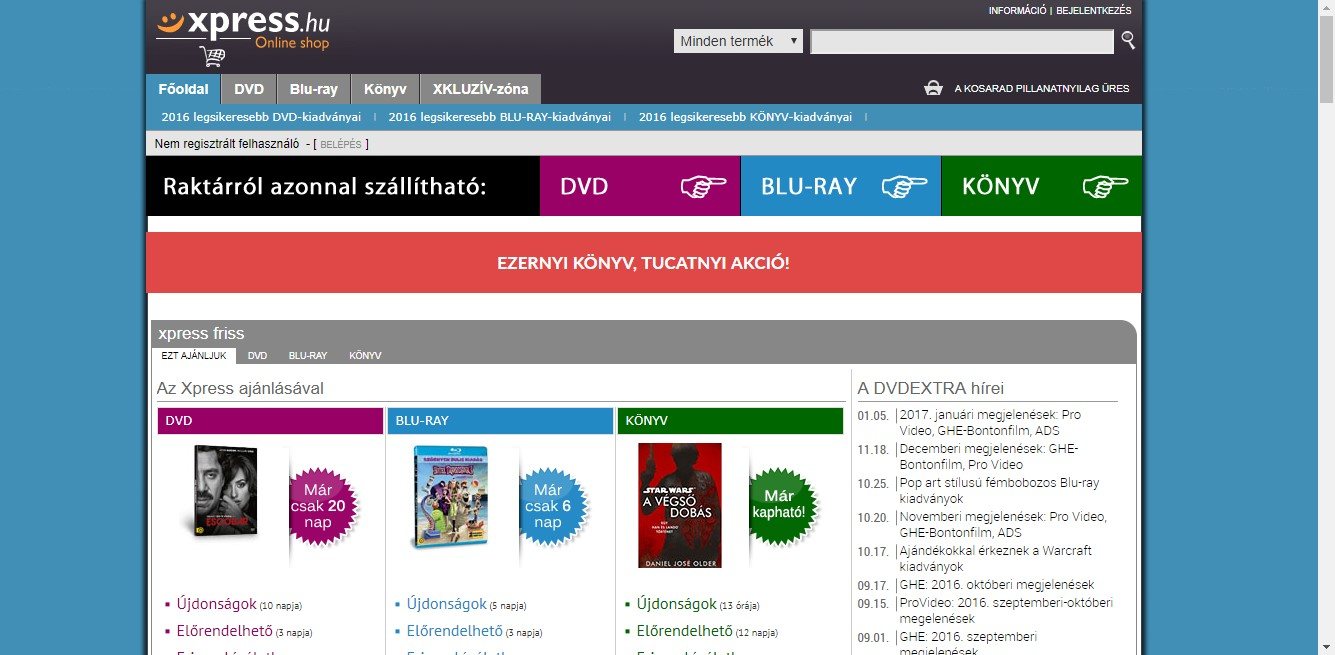Open news 'Pop art stílusú fémbobozos Blu-ray'
Image resolution: width=1335 pixels, height=655 pixels.
click(x=999, y=490)
